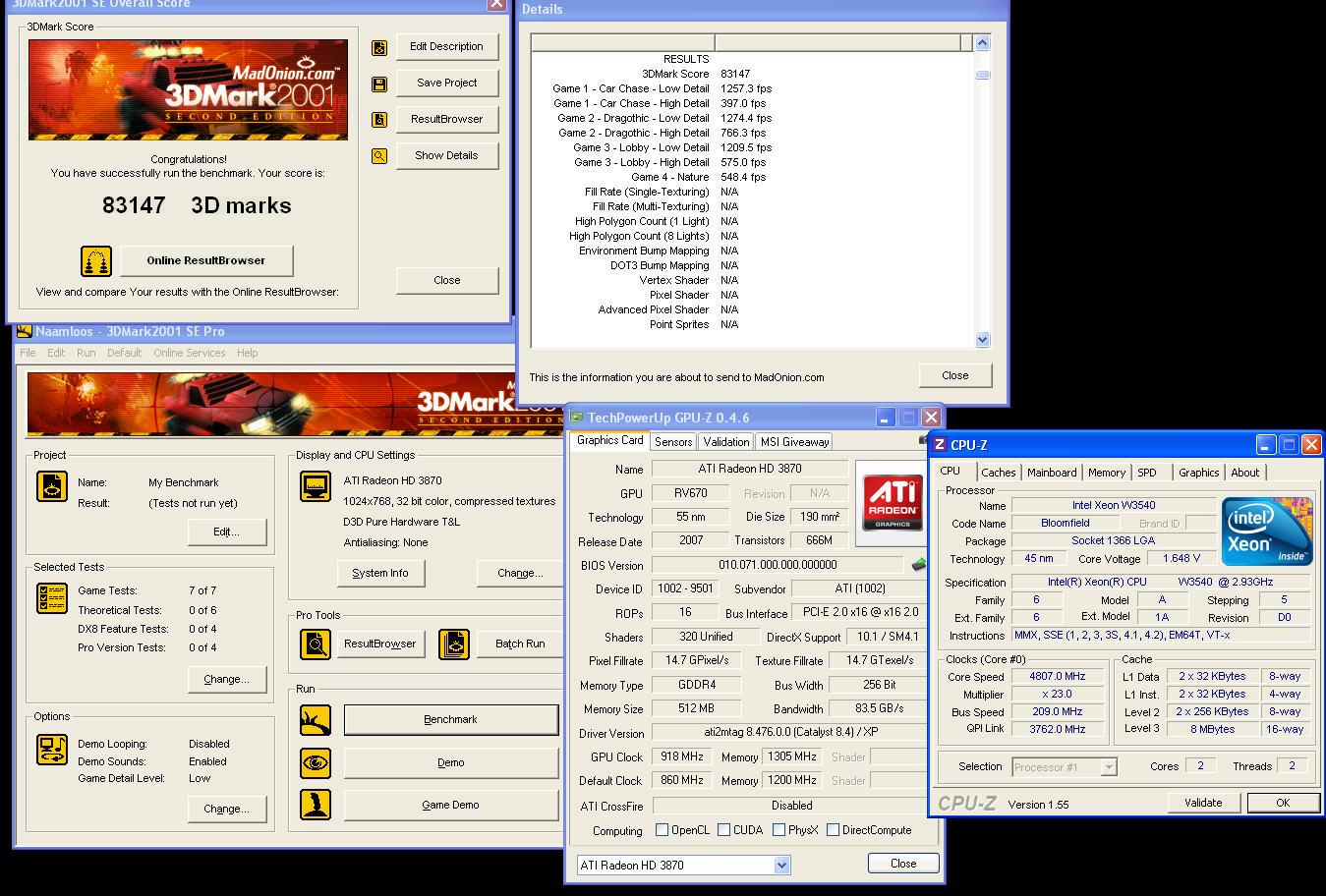Click the ATI Radeon logo in GPU-Z
This screenshot has height=896, width=1326.
(x=892, y=503)
